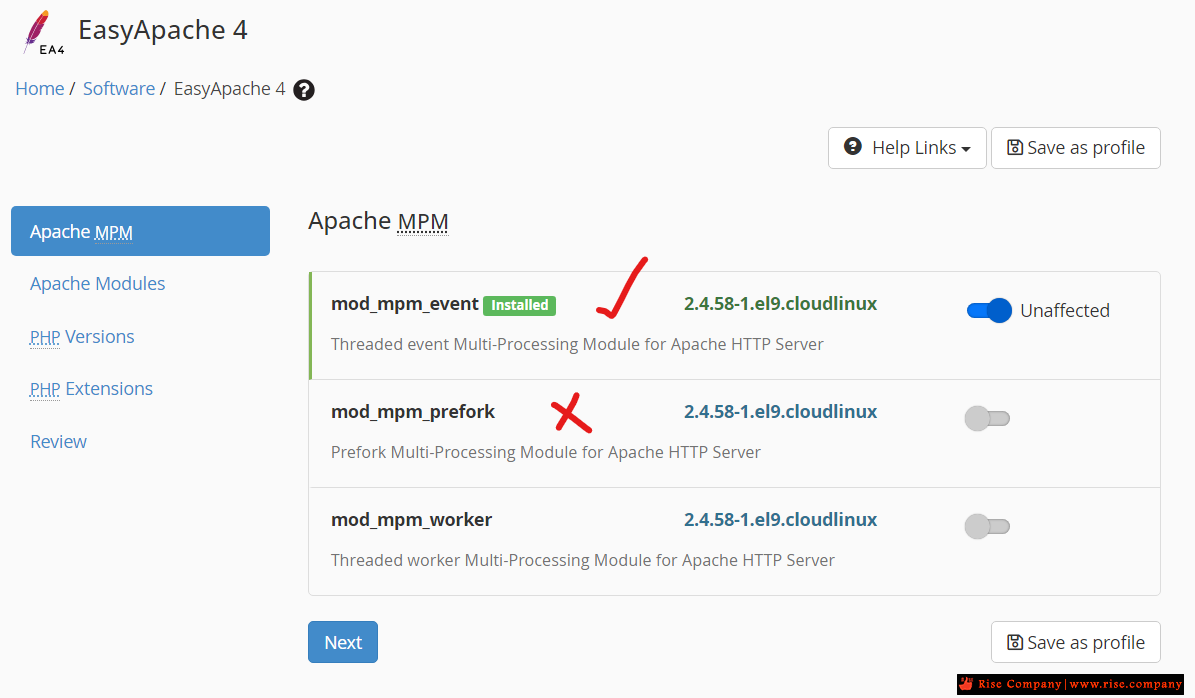
Task: Toggle off the mod_mpm_event switch
Action: point(988,310)
